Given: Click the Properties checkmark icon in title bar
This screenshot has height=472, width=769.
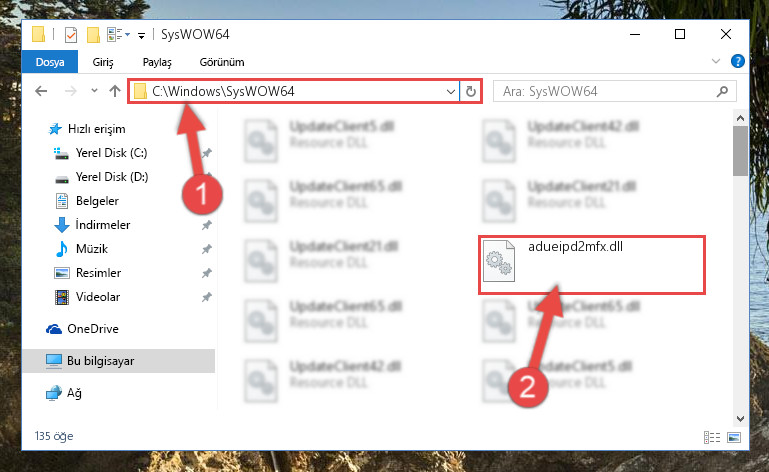Looking at the screenshot, I should (x=71, y=35).
